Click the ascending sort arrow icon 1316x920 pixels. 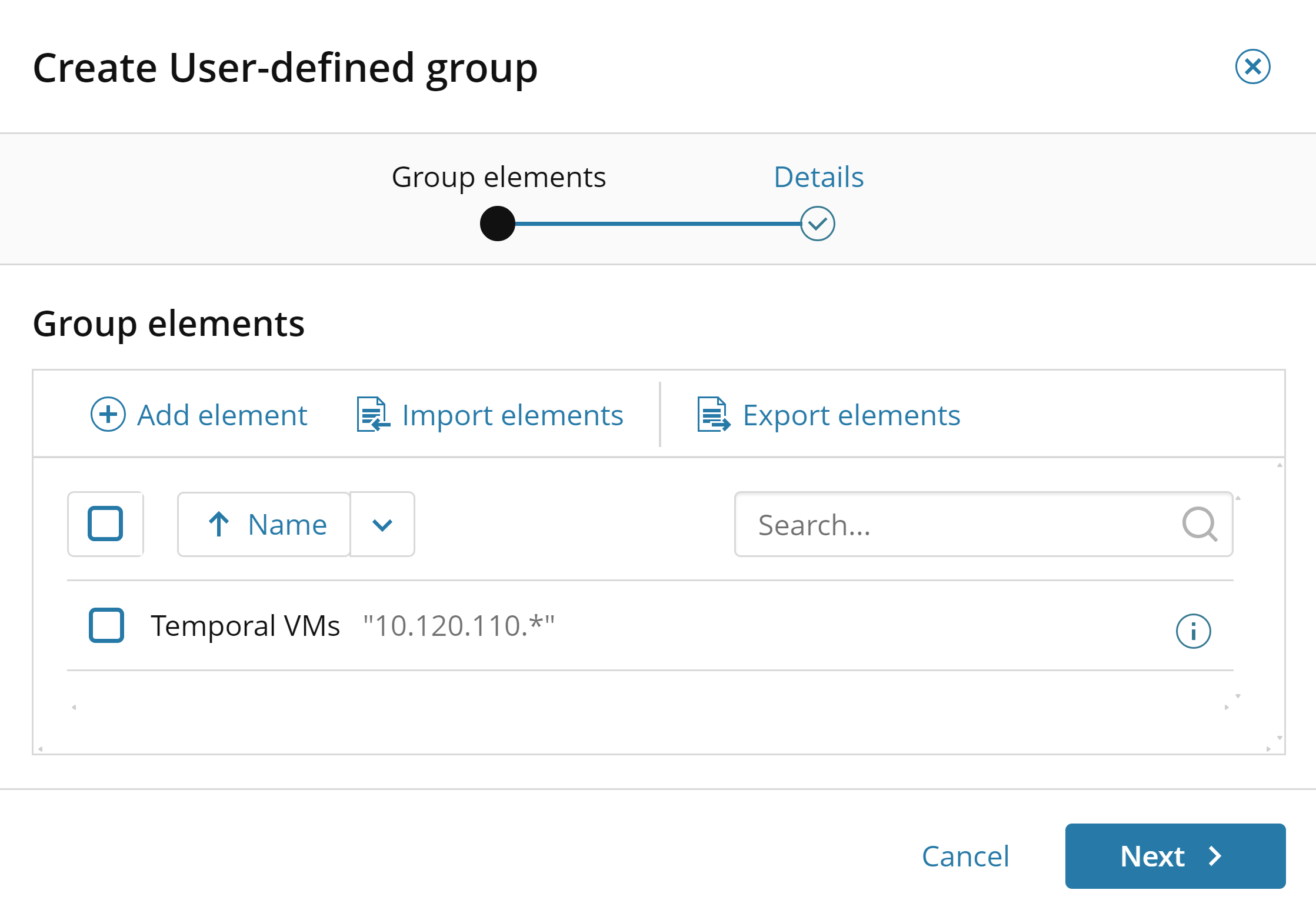[x=219, y=524]
